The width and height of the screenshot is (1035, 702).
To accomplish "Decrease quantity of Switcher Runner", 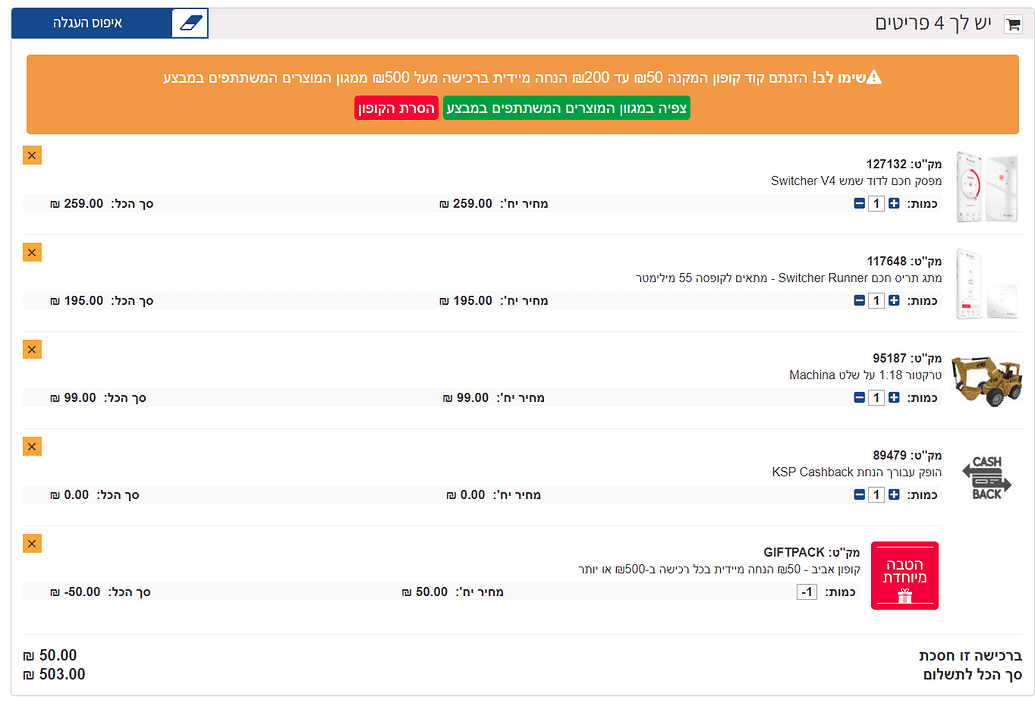I will [859, 301].
